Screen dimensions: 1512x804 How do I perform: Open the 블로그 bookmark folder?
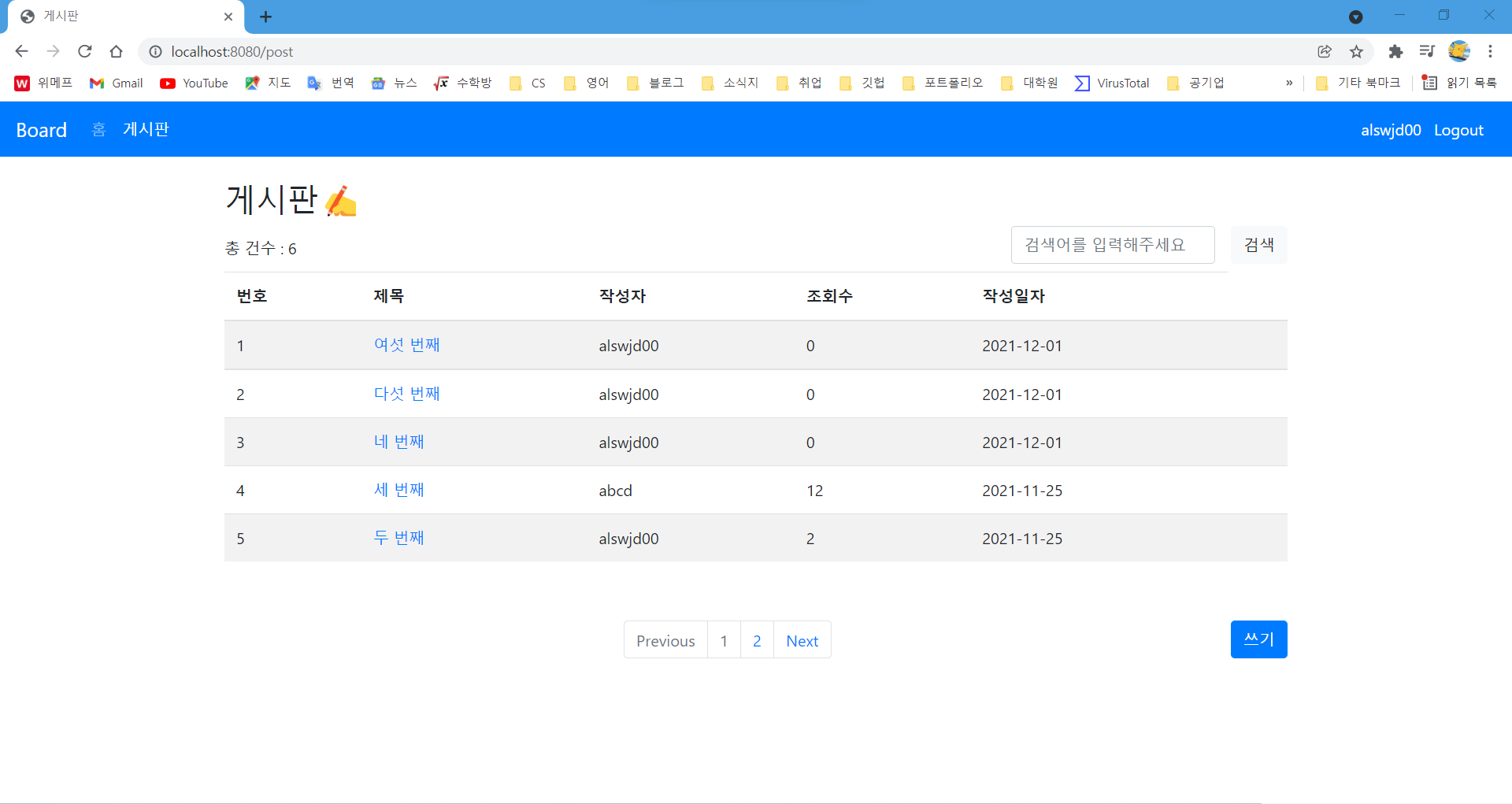click(655, 83)
